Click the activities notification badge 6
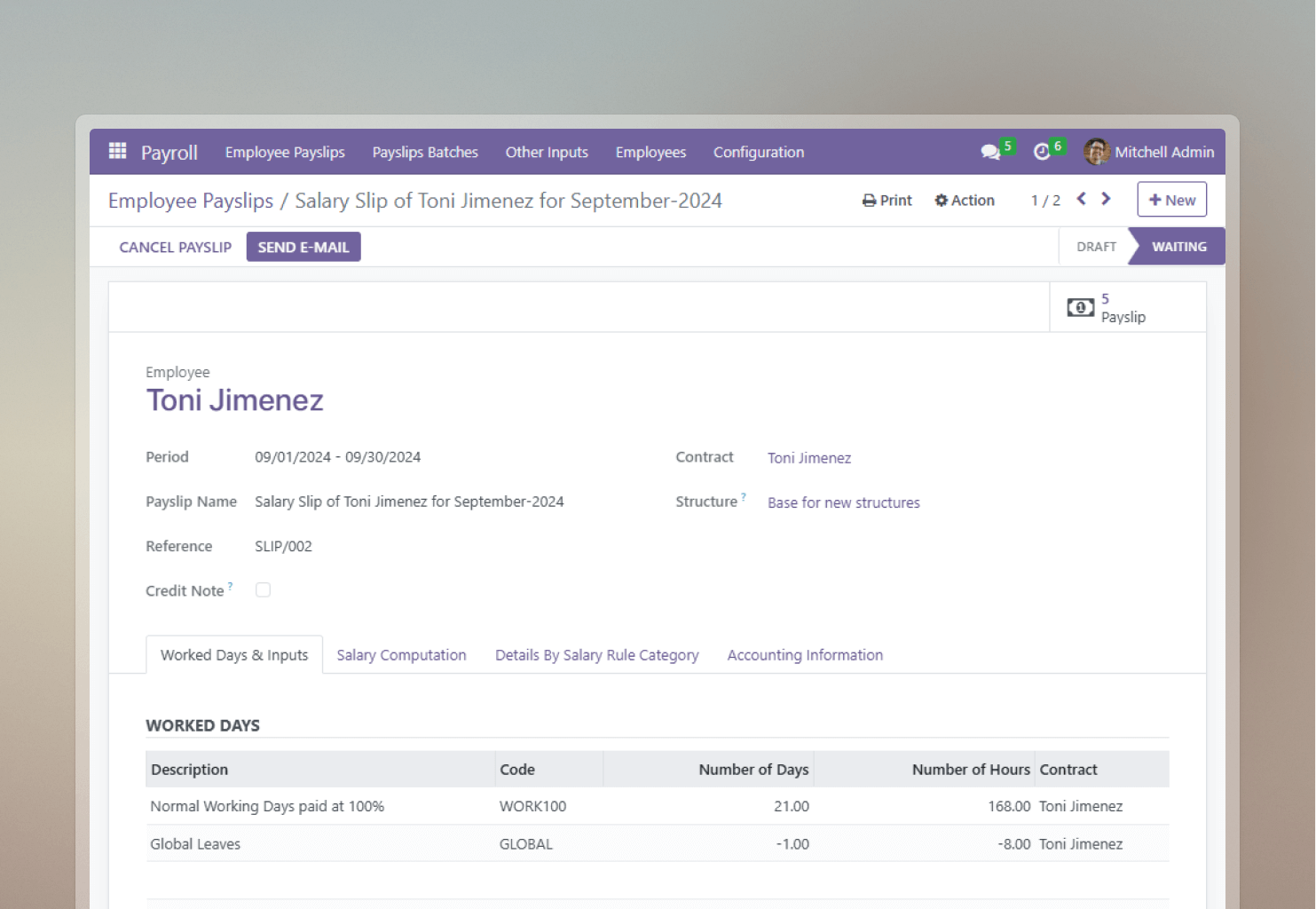Screen dimensions: 1316x909 coord(1058,146)
